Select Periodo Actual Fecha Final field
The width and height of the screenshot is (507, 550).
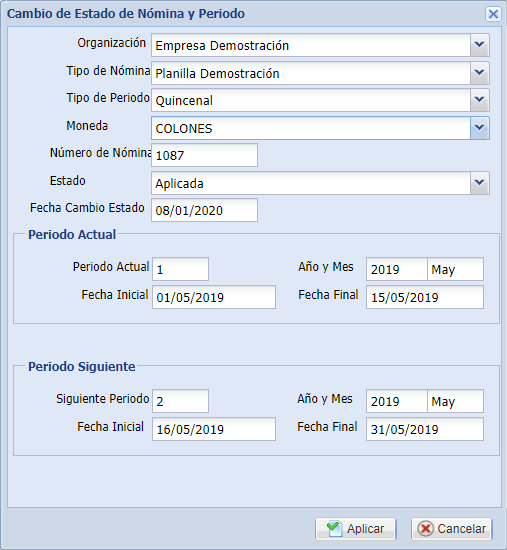tap(425, 297)
